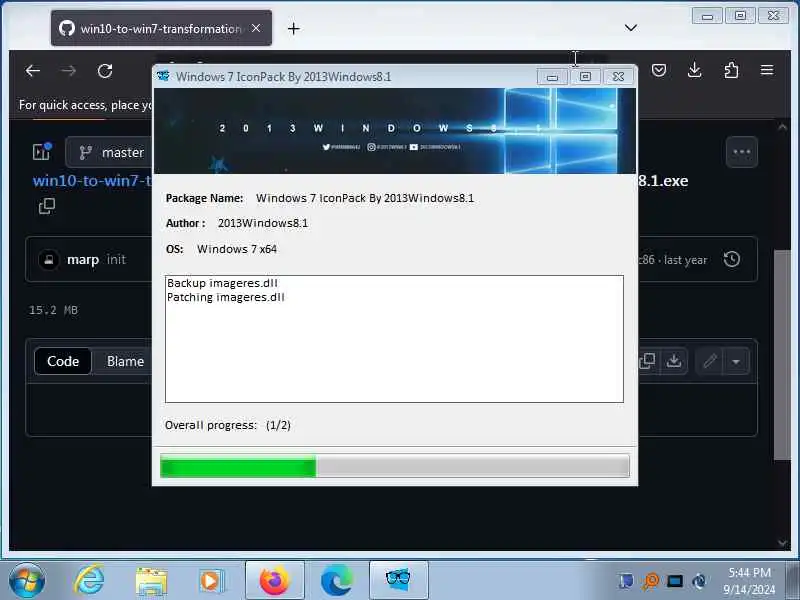Open a new Firefox tab
800x600 pixels.
(293, 29)
